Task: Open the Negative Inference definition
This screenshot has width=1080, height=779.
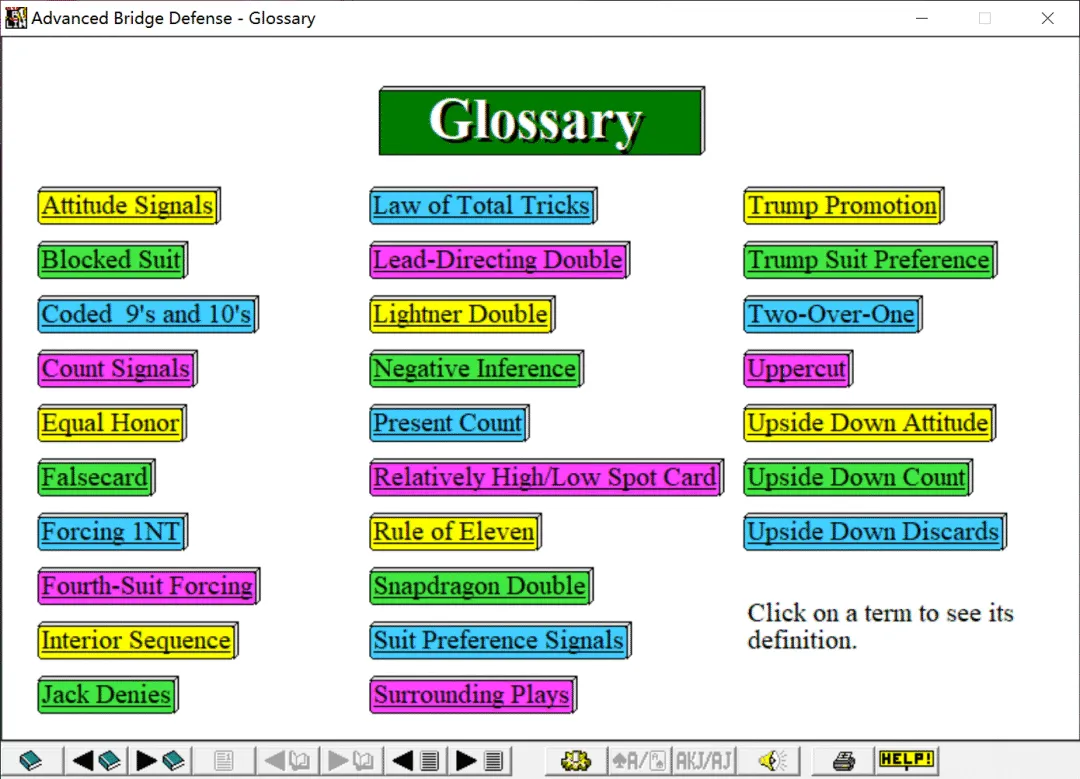Action: (477, 368)
